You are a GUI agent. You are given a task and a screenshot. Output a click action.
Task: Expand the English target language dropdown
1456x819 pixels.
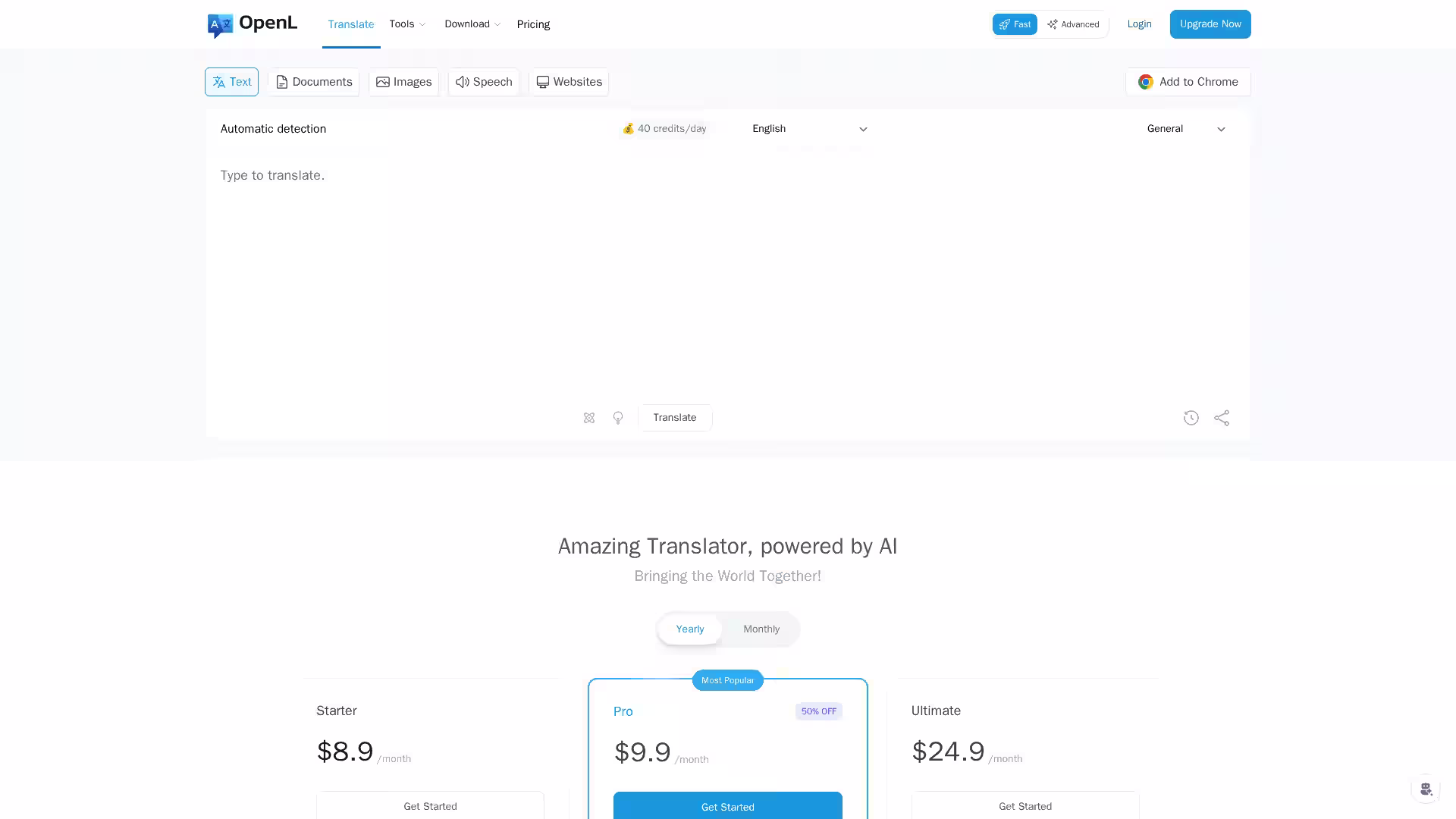809,129
